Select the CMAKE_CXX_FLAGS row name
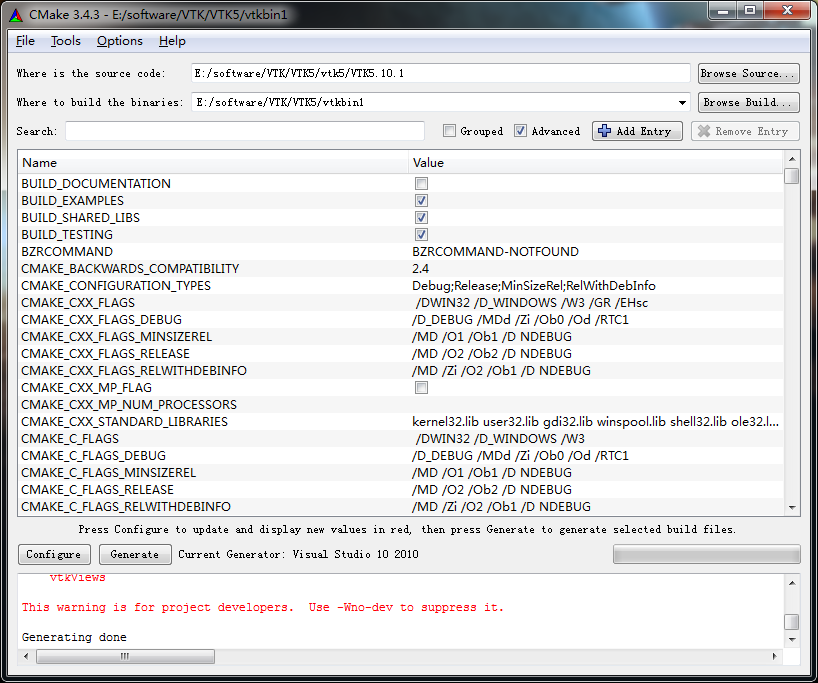Screen dimensions: 818x683 78,303
